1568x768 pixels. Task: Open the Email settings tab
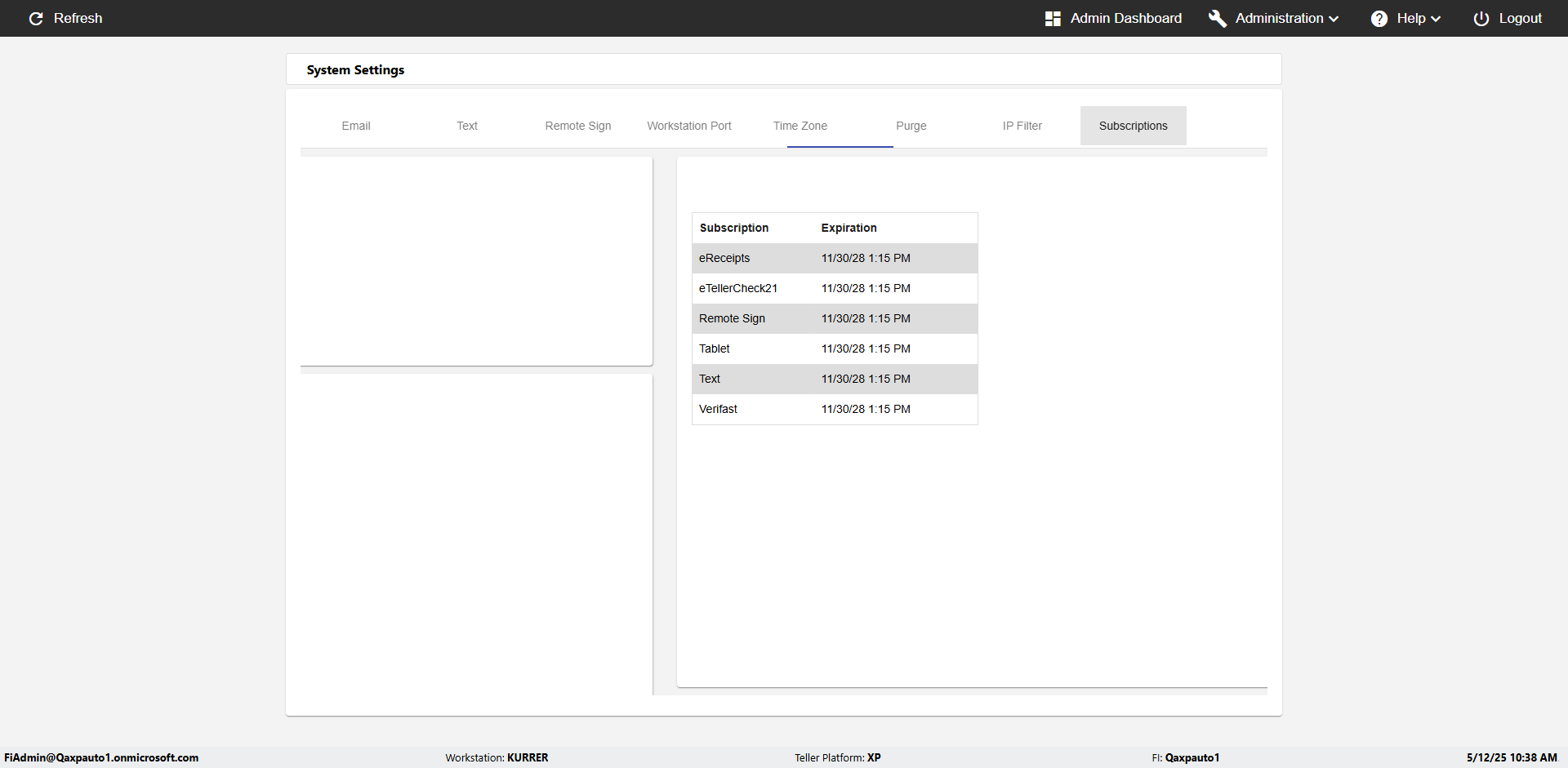(x=356, y=126)
